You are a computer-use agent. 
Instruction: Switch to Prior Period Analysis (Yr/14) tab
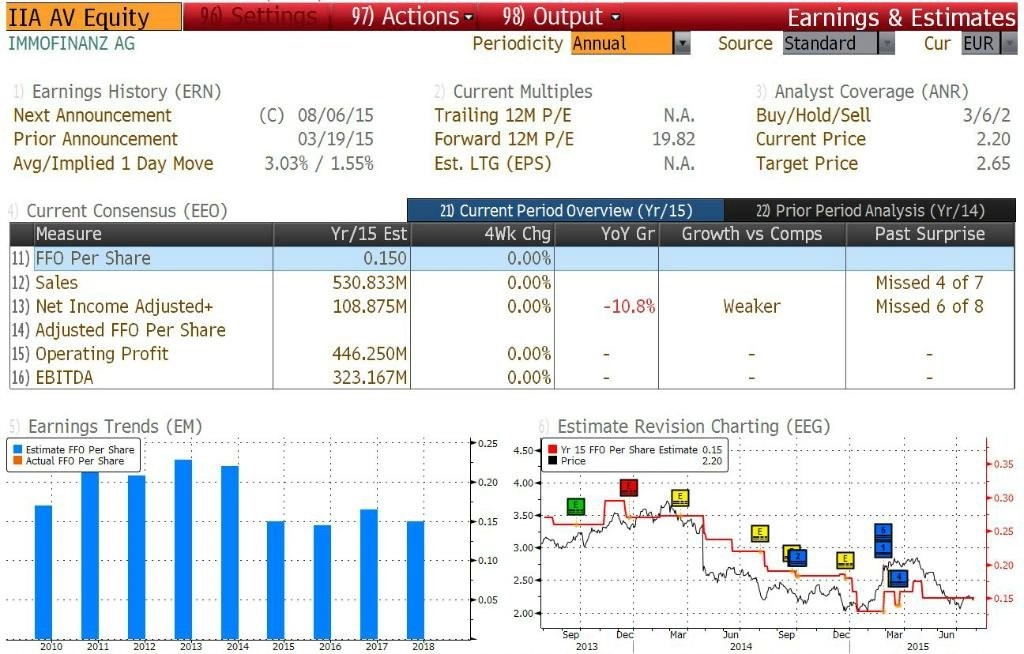[870, 210]
